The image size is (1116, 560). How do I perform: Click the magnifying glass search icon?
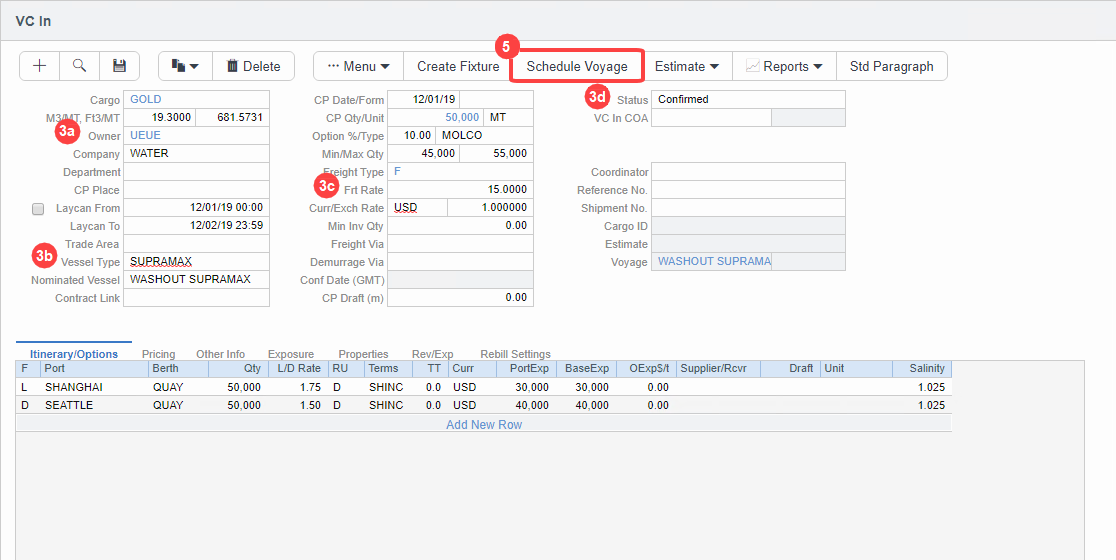[79, 66]
